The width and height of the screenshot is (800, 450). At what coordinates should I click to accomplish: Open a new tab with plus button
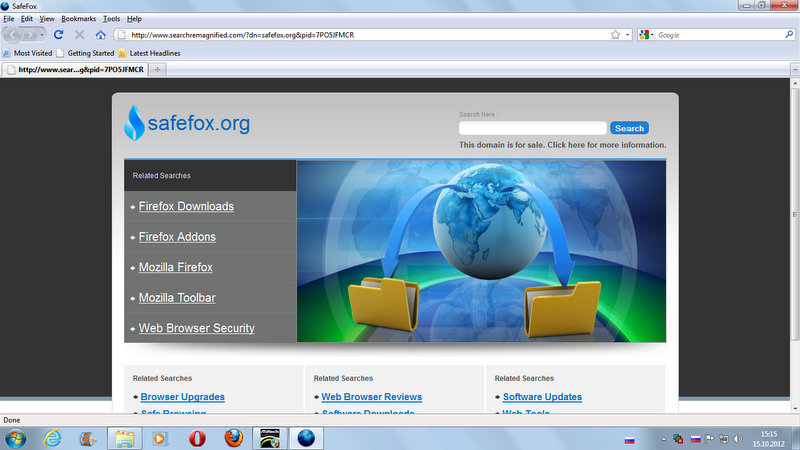pos(158,69)
